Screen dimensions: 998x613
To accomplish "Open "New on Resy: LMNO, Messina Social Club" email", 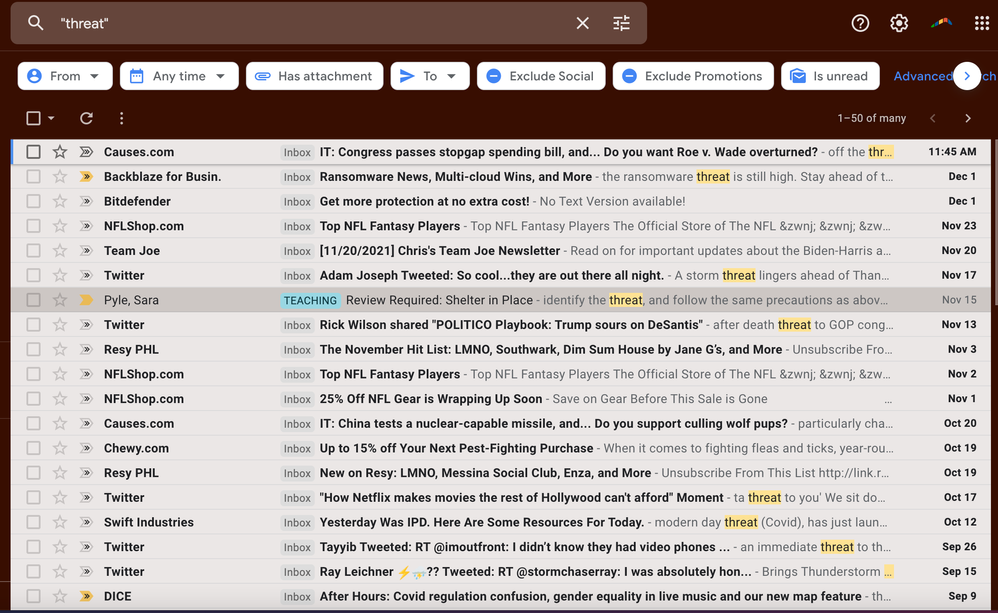I will coord(485,474).
